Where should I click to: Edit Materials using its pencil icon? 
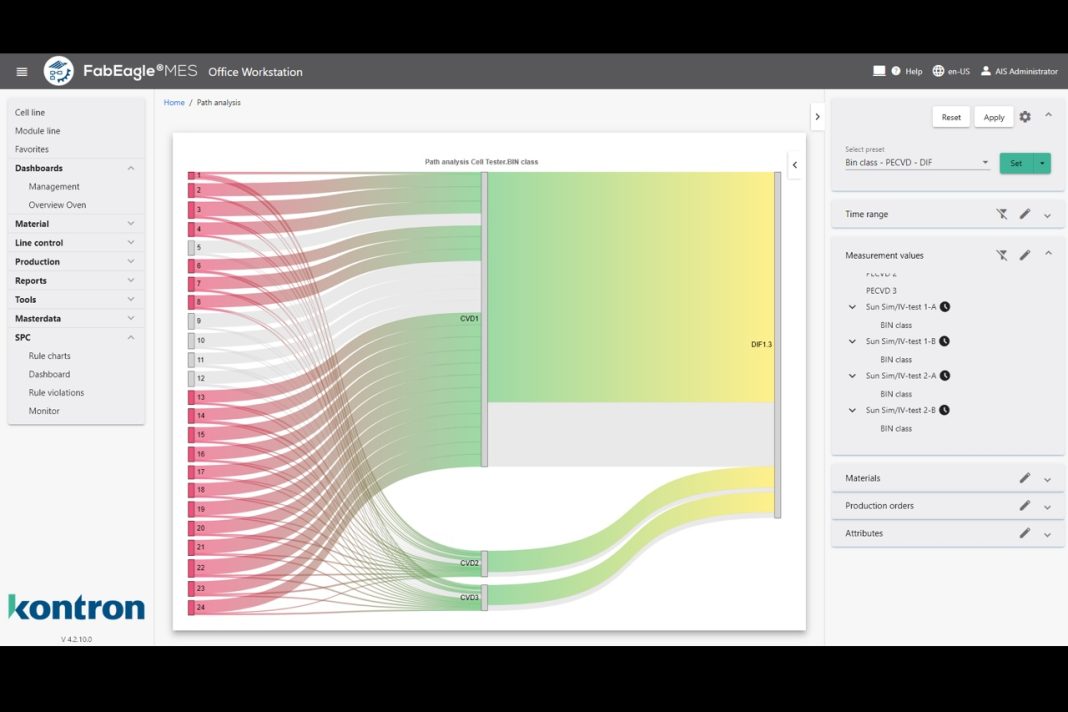pyautogui.click(x=1023, y=478)
